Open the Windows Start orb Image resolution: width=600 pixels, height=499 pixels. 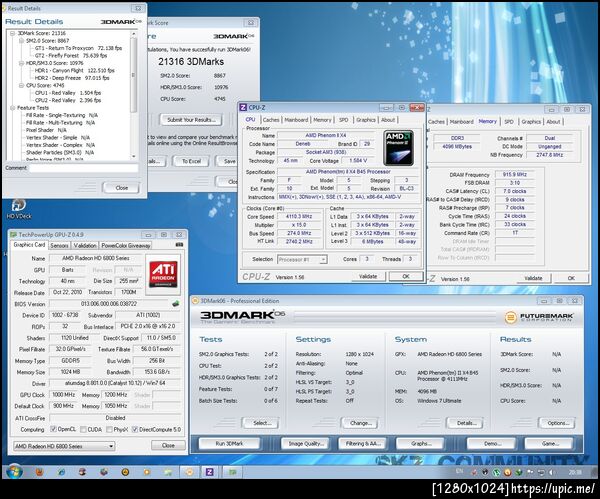click(14, 472)
